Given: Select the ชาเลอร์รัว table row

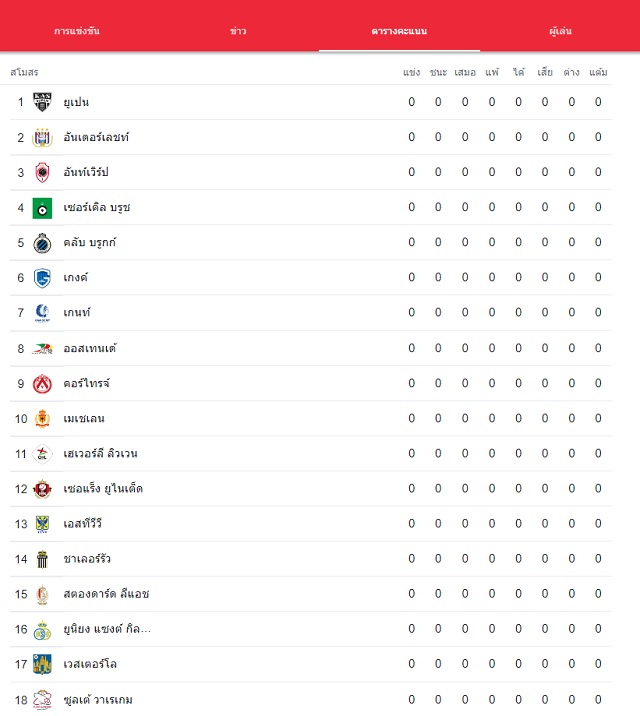Looking at the screenshot, I should click(311, 559).
